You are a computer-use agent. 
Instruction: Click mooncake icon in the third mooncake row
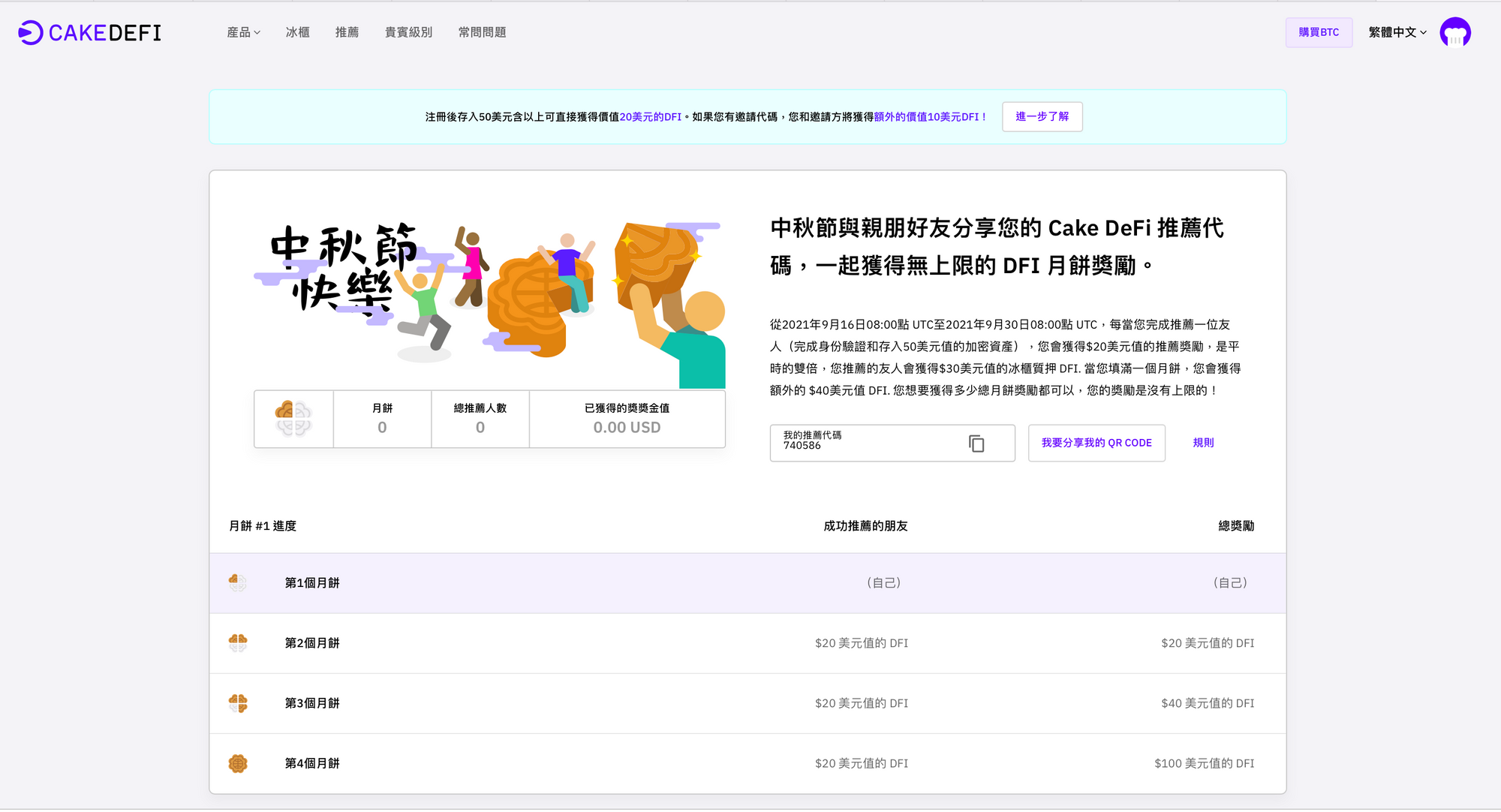click(238, 703)
